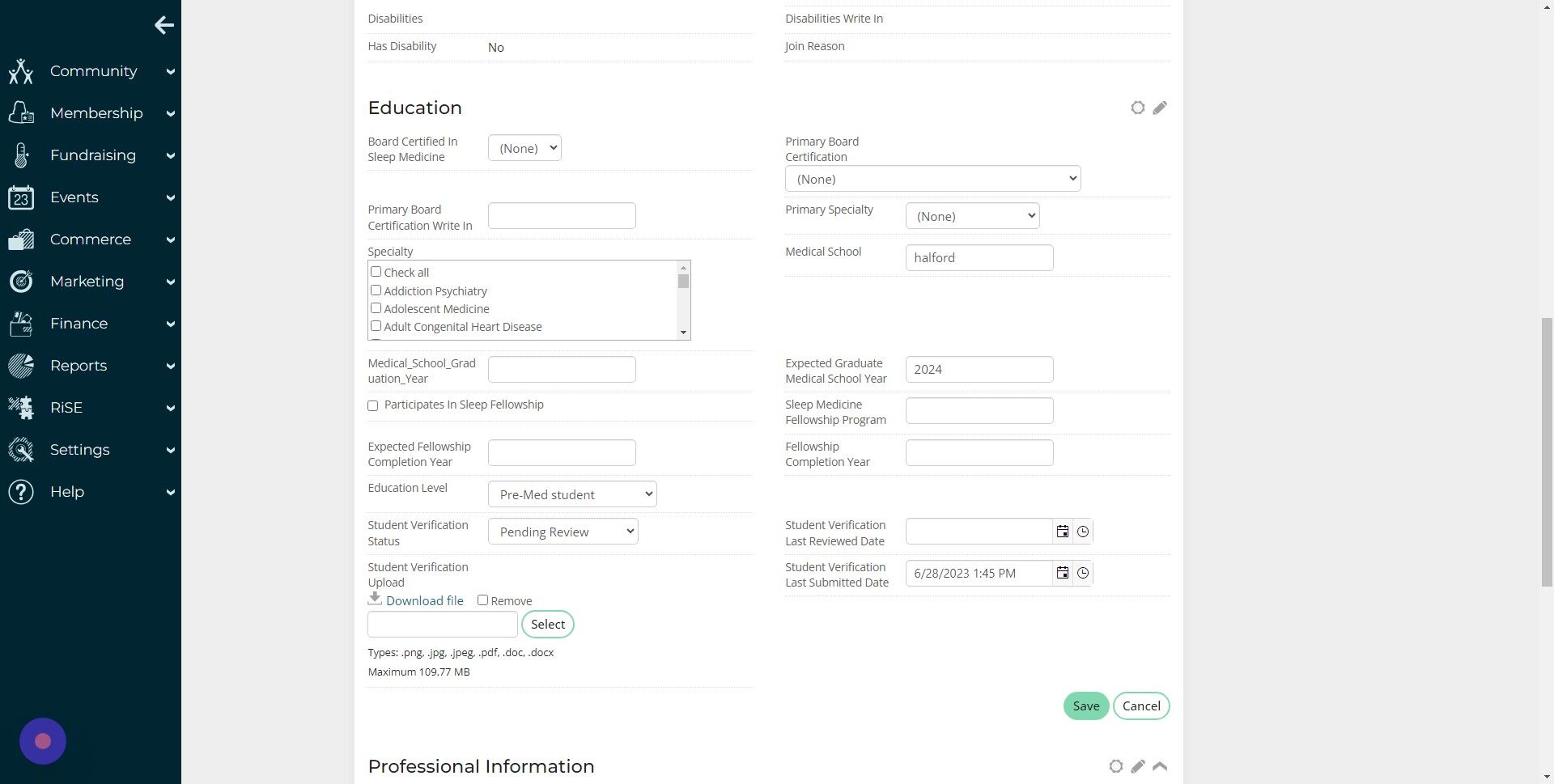Click Select to choose a file
The height and width of the screenshot is (784, 1554).
(548, 625)
